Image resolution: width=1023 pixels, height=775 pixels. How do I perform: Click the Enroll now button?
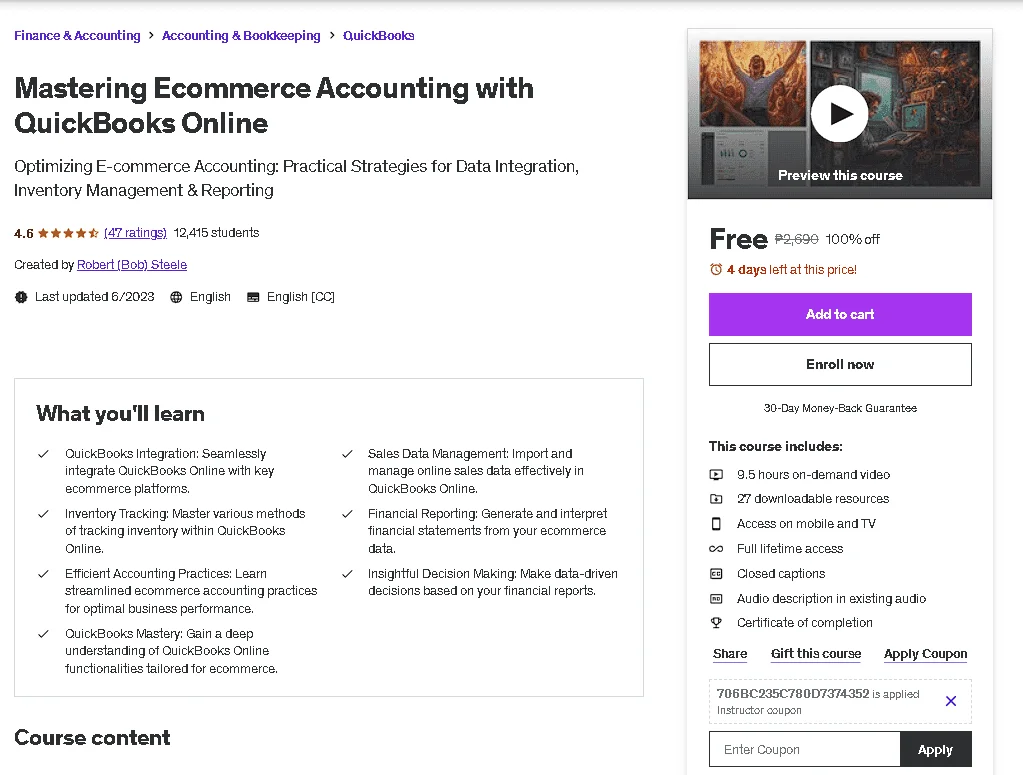pos(840,365)
